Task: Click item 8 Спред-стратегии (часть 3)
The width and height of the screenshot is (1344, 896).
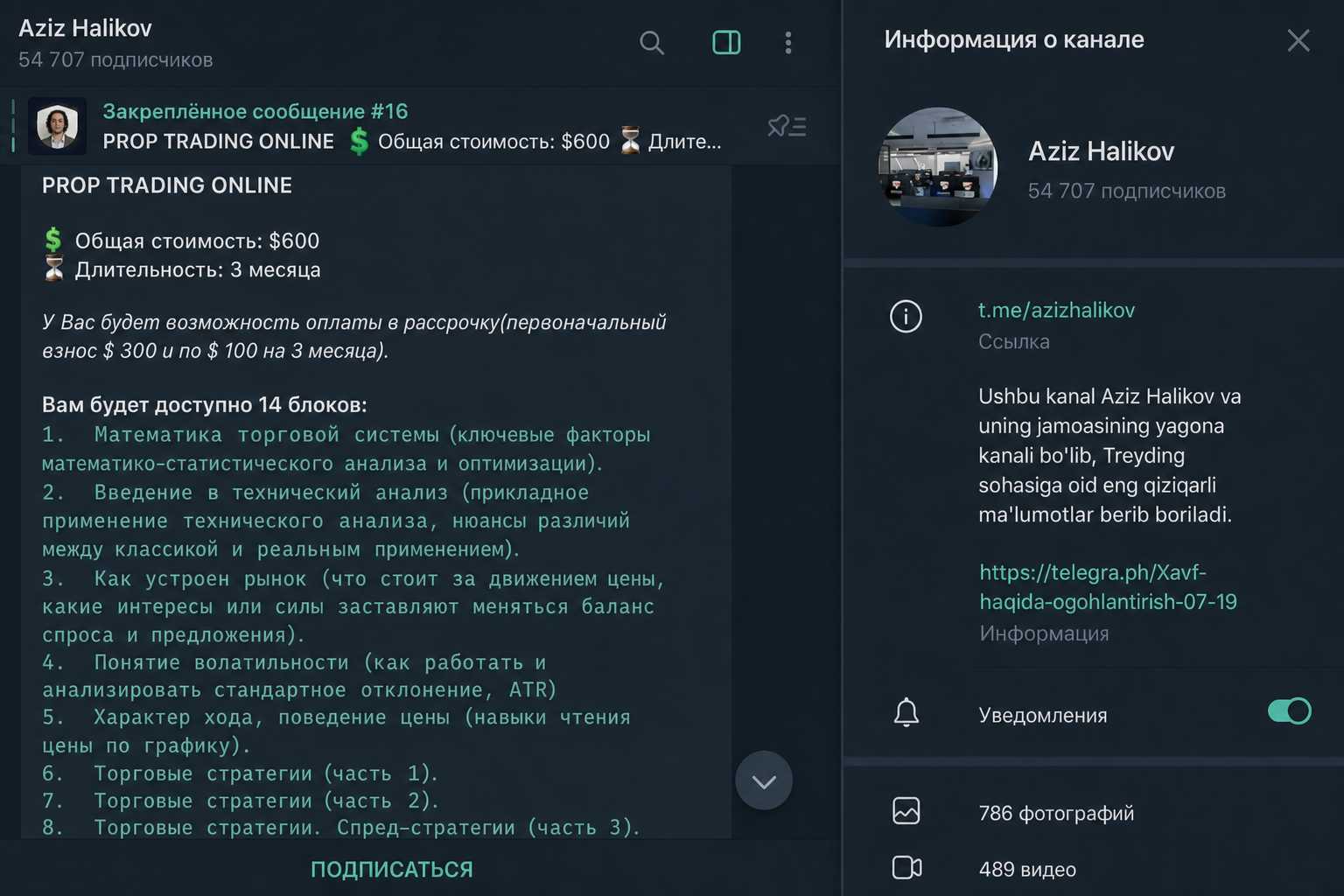Action: tap(341, 828)
